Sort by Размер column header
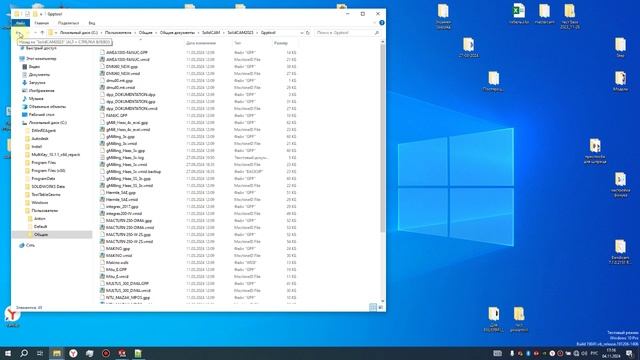 pos(281,43)
